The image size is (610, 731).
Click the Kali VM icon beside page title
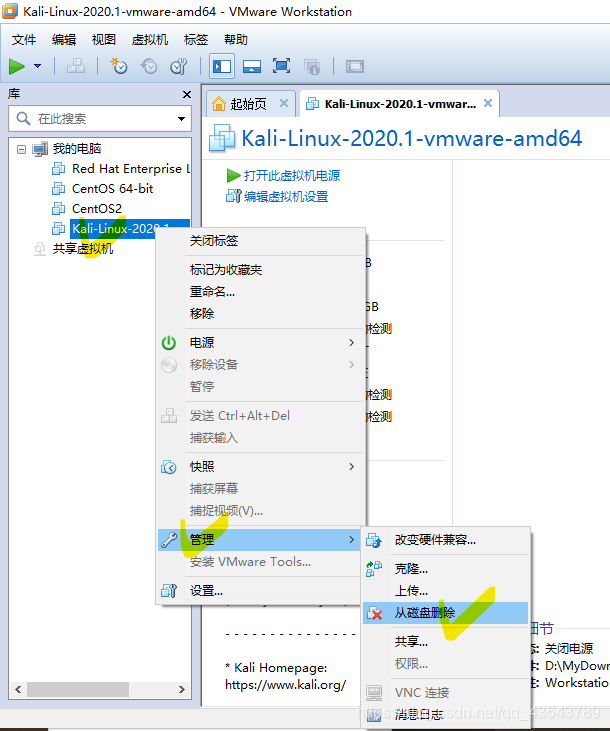point(222,138)
